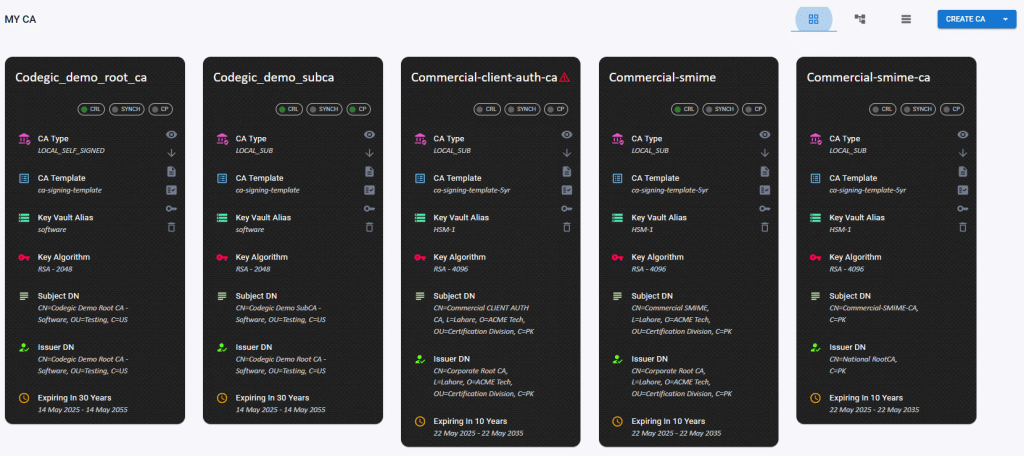Click the trash icon on the Codegic_demo_subca card
Viewport: 1024px width, 456px height.
pyautogui.click(x=369, y=227)
